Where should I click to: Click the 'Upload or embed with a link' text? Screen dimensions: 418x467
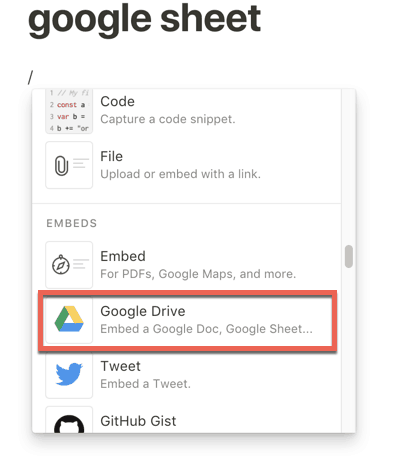coord(180,174)
